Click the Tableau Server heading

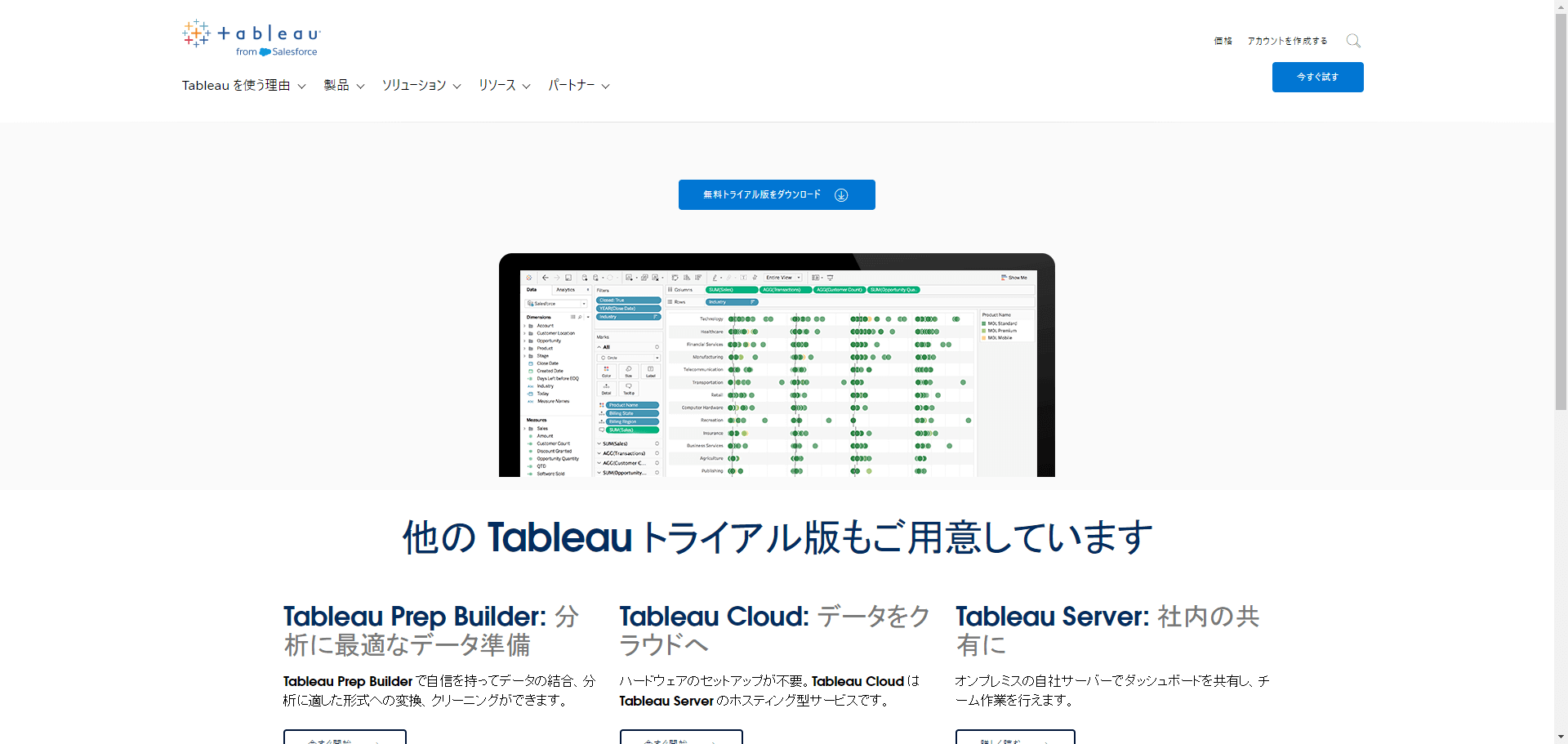coord(1107,630)
